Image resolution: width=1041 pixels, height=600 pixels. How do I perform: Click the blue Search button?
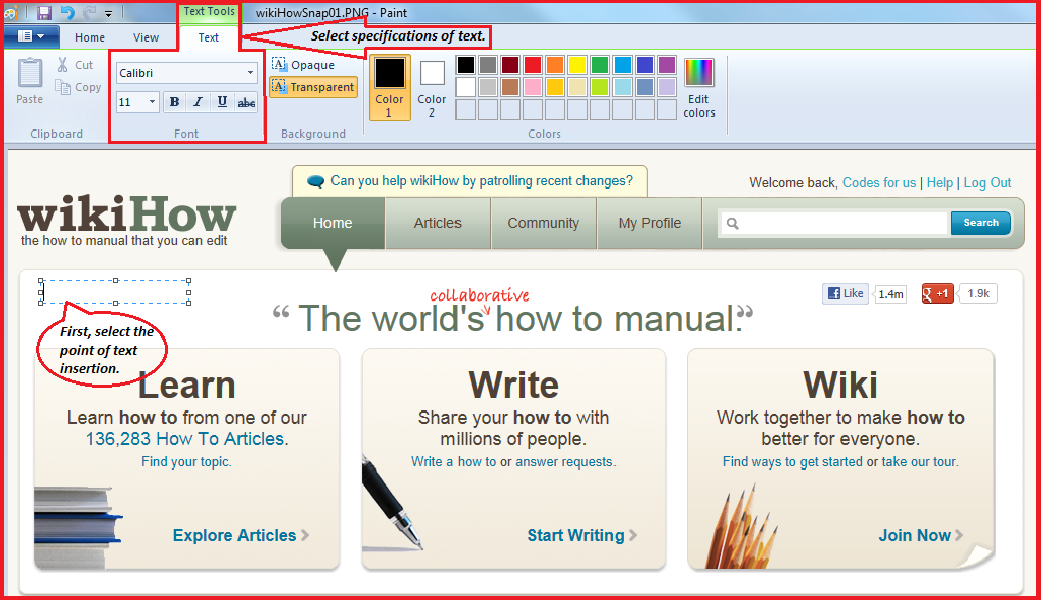pyautogui.click(x=981, y=223)
